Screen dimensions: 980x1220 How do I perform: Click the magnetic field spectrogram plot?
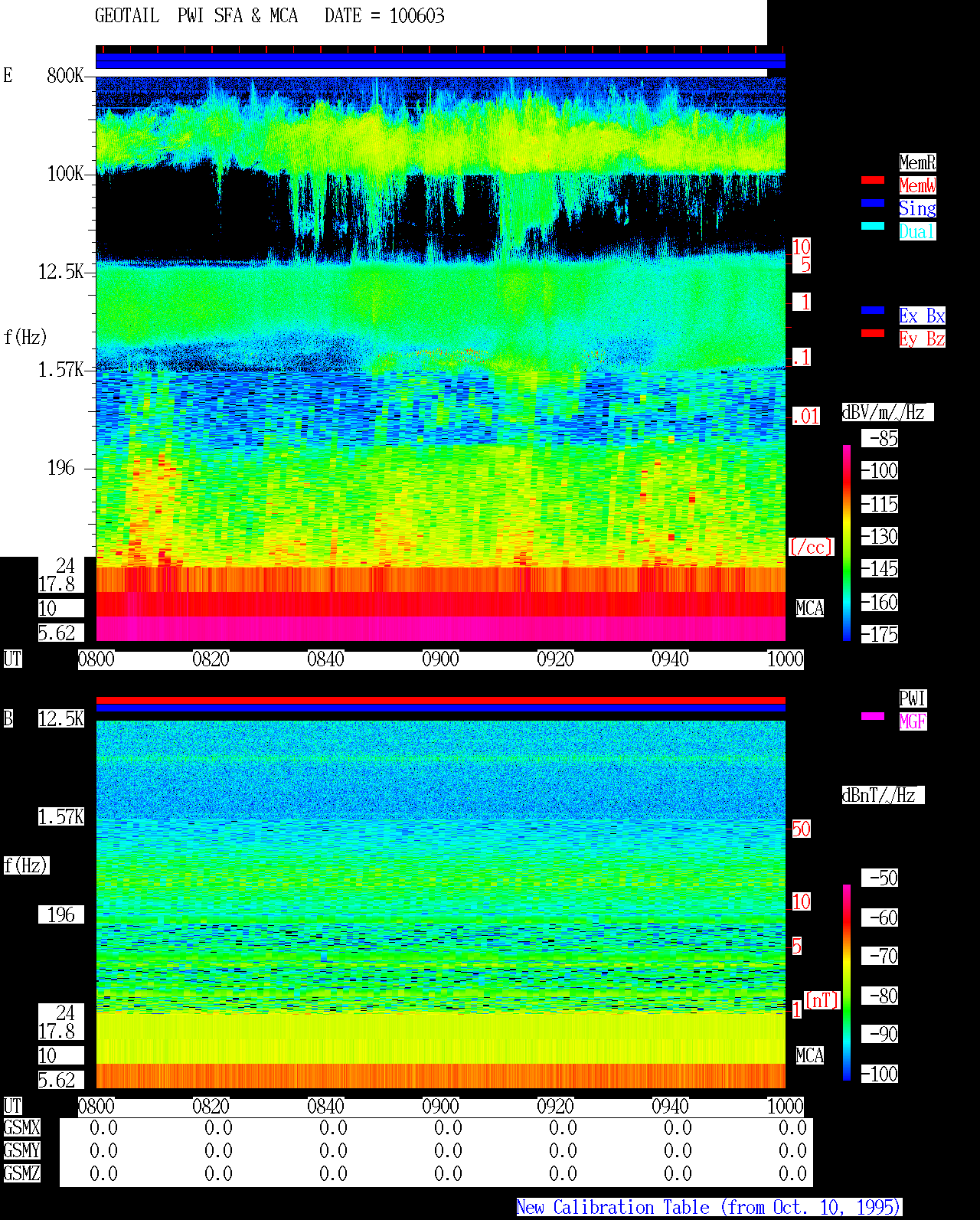click(x=441, y=904)
